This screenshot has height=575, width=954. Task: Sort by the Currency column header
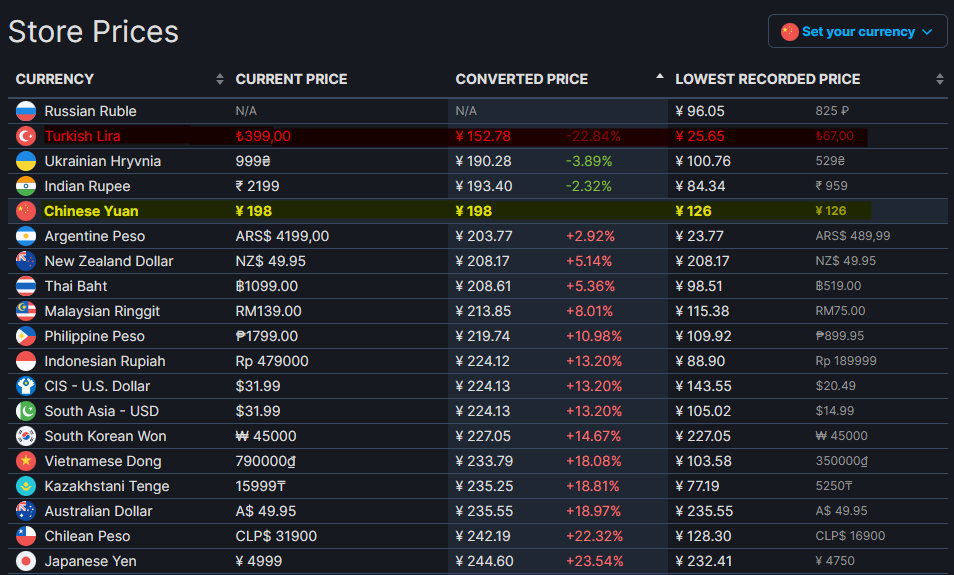coord(55,79)
